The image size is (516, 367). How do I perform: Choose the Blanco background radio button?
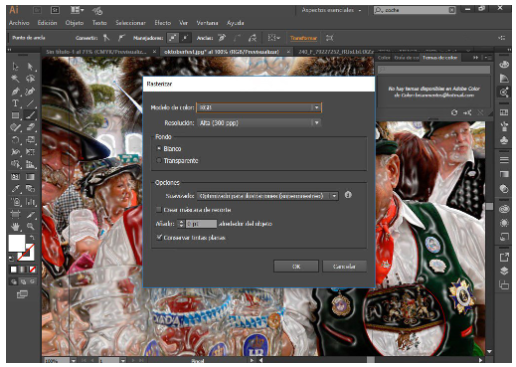point(159,148)
